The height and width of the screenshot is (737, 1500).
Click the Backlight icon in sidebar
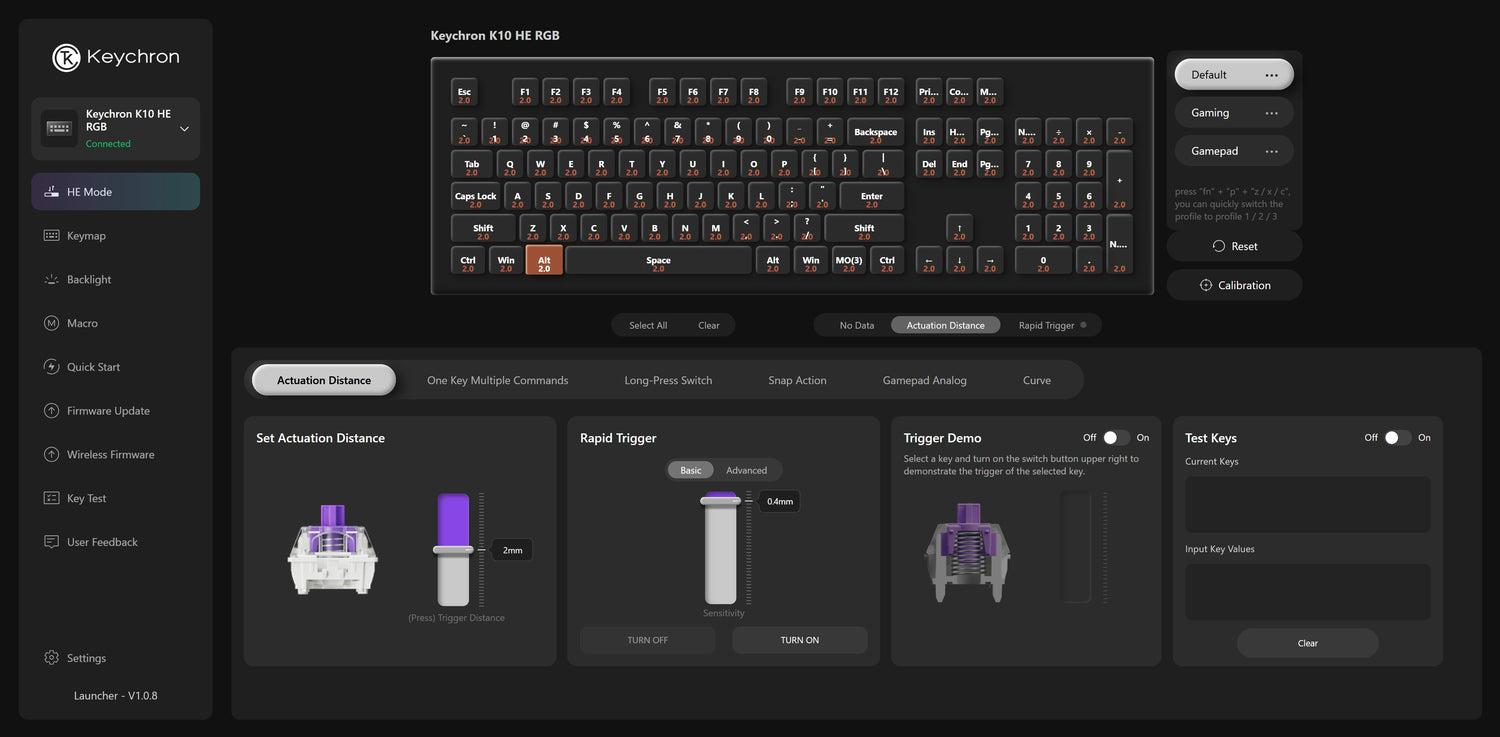51,280
